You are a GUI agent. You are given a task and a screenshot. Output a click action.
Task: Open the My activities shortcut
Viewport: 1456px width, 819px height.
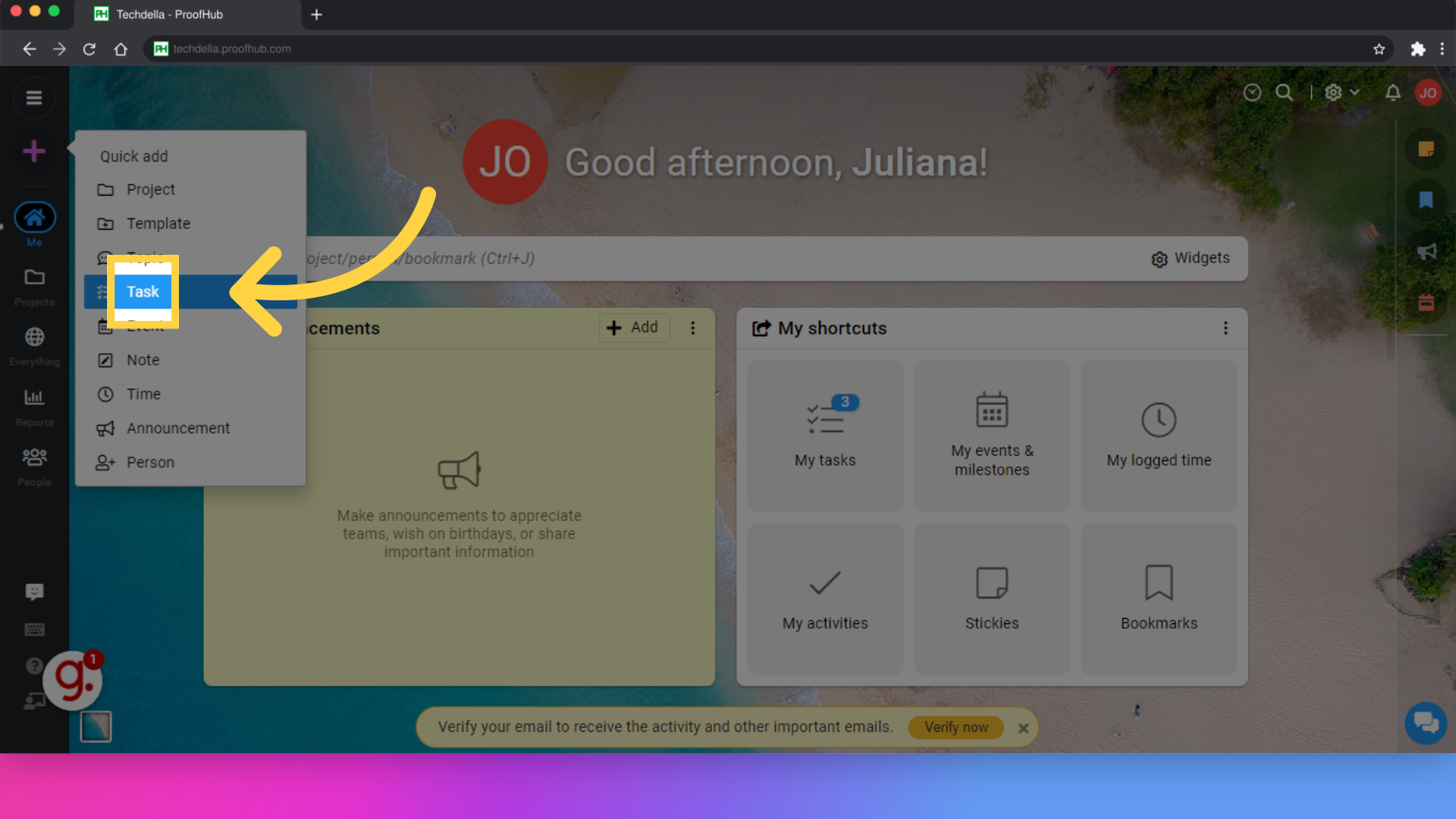pyautogui.click(x=825, y=597)
